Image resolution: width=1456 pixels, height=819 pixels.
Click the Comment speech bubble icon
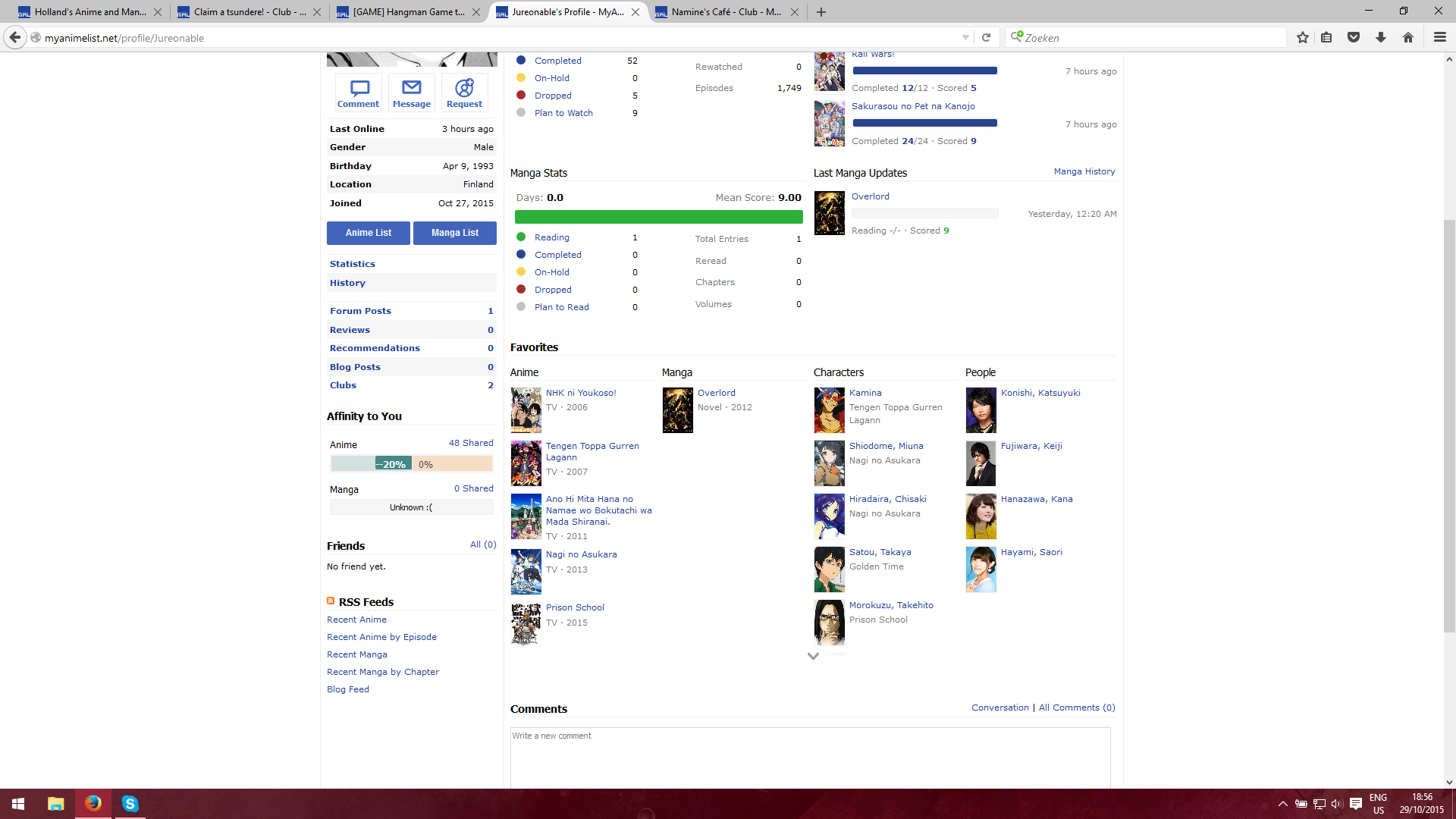point(359,88)
